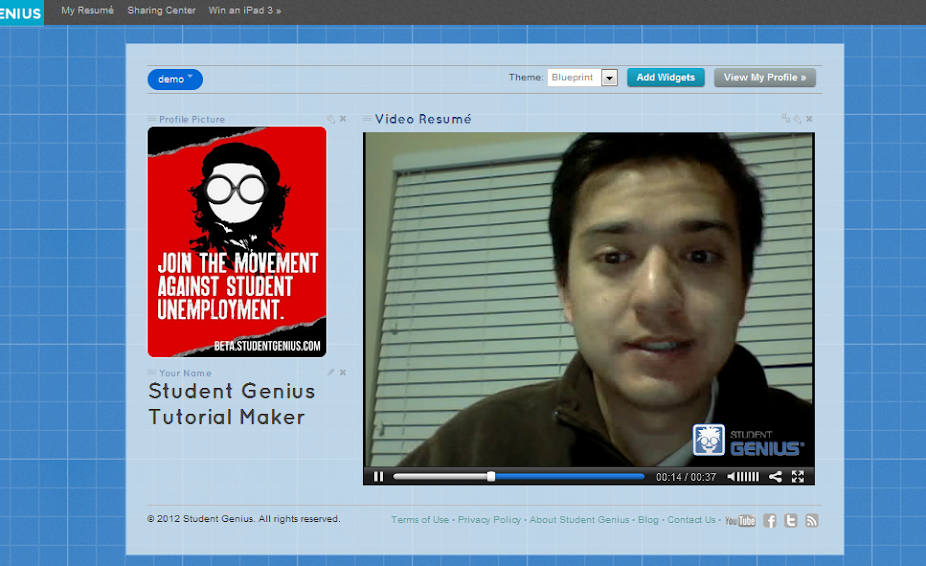
Task: Remove the Profile Picture widget
Action: [x=343, y=119]
